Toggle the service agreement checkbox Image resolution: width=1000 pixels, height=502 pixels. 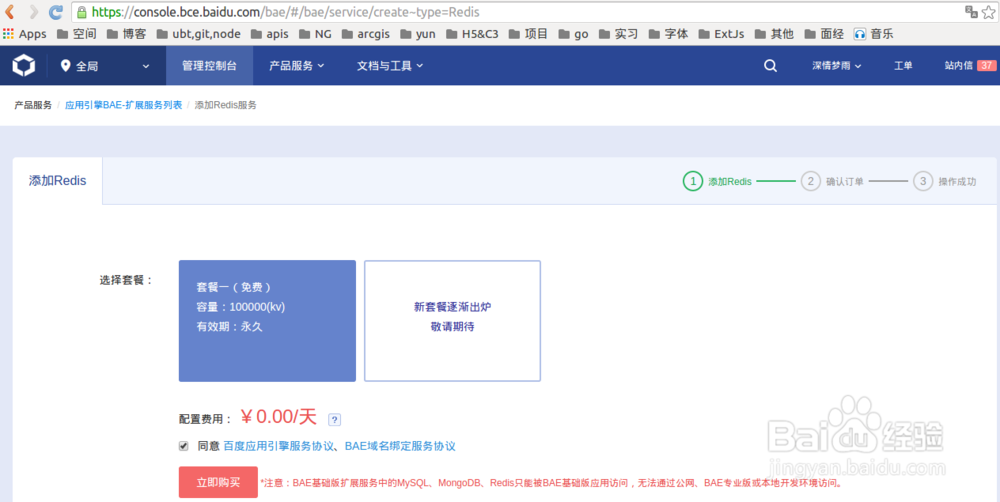click(184, 446)
